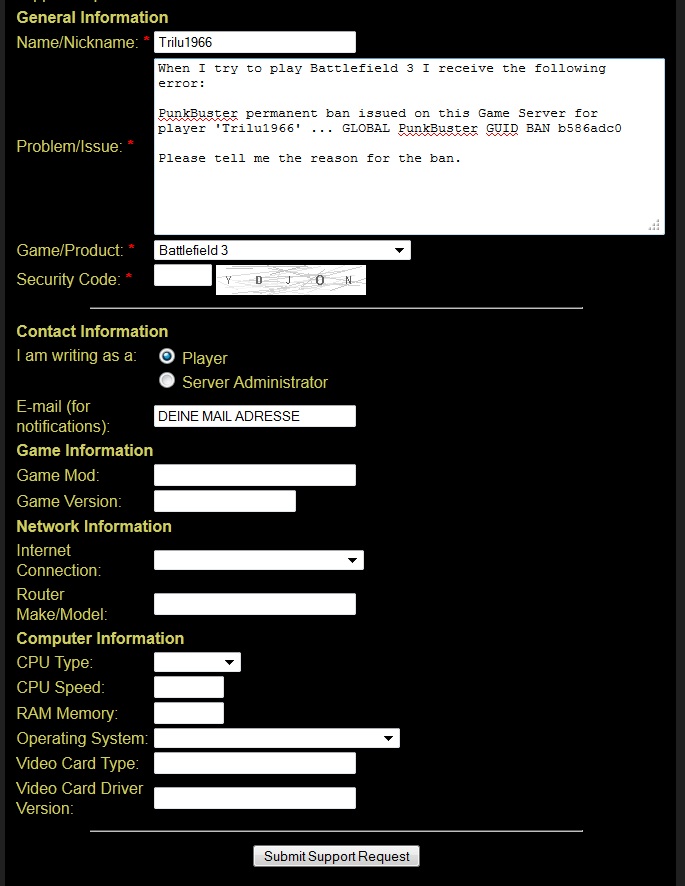Click the Name/Nickname field containing Trilu1966
685x886 pixels.
pyautogui.click(x=255, y=42)
